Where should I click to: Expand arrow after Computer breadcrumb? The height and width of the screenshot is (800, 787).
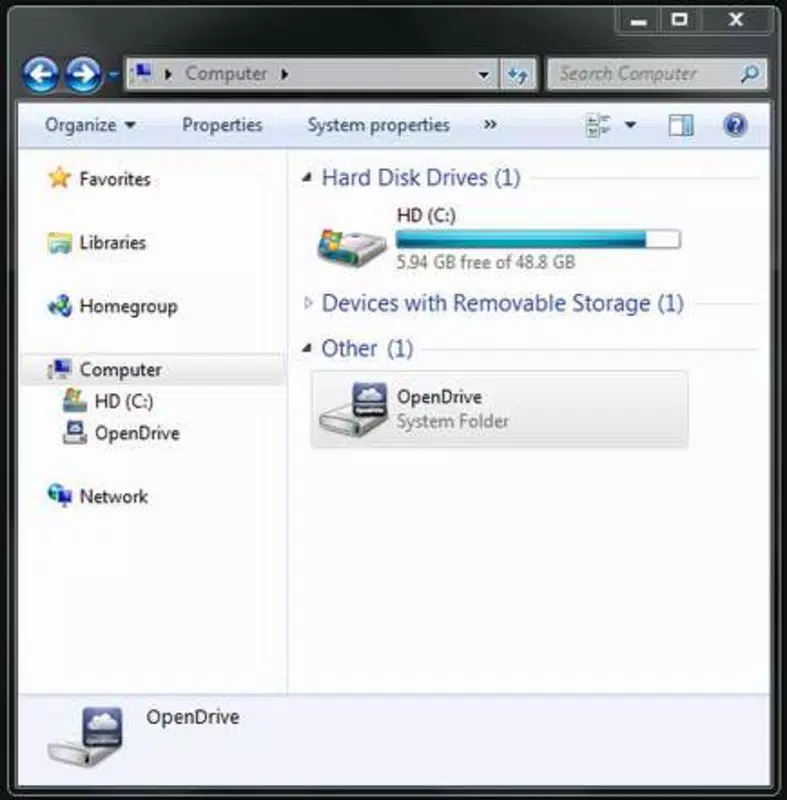pos(285,74)
